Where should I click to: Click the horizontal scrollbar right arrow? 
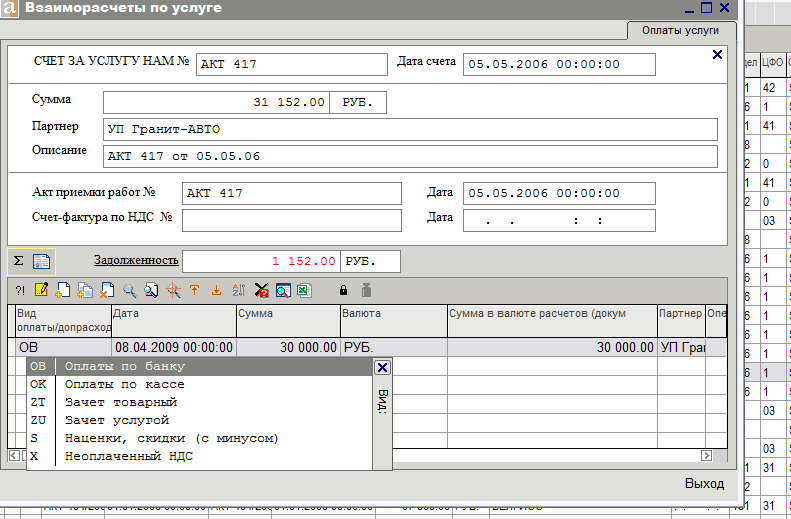706,456
